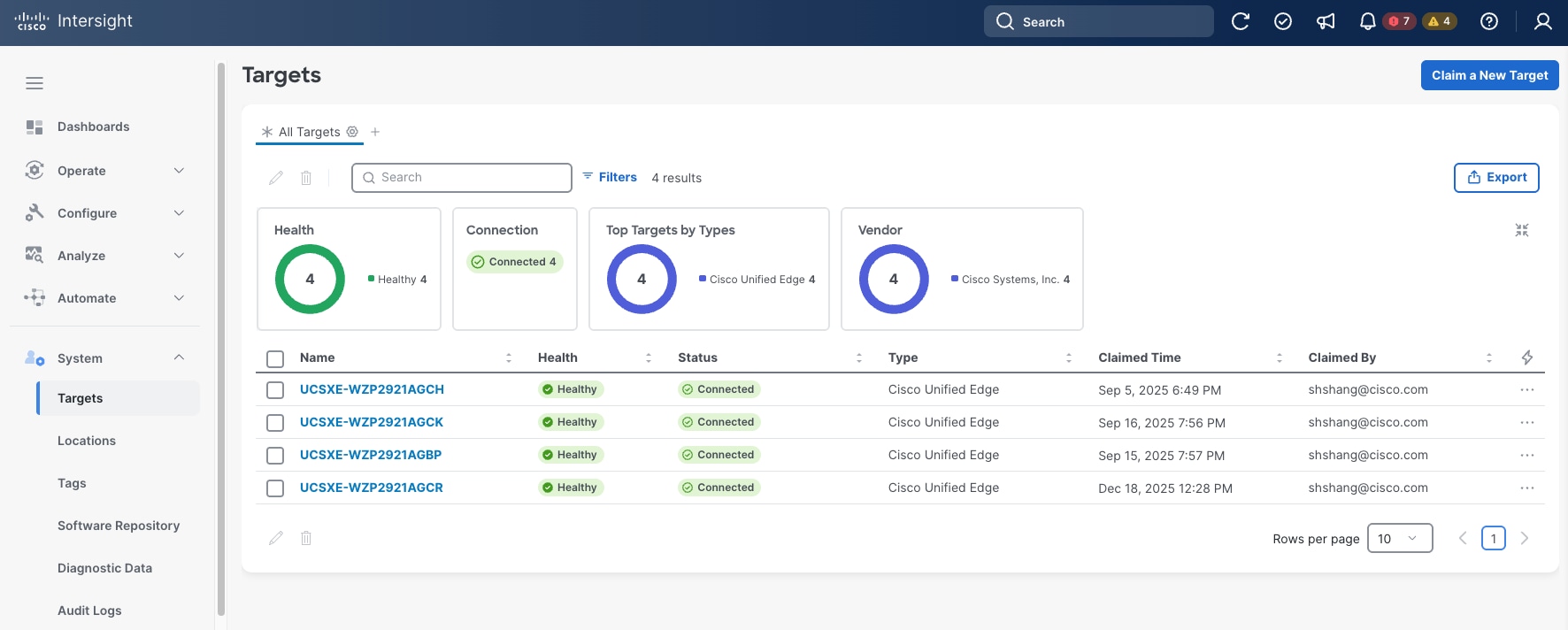Screen dimensions: 1568x630
Task: Open Audit Logs in sidebar
Action: click(x=89, y=611)
